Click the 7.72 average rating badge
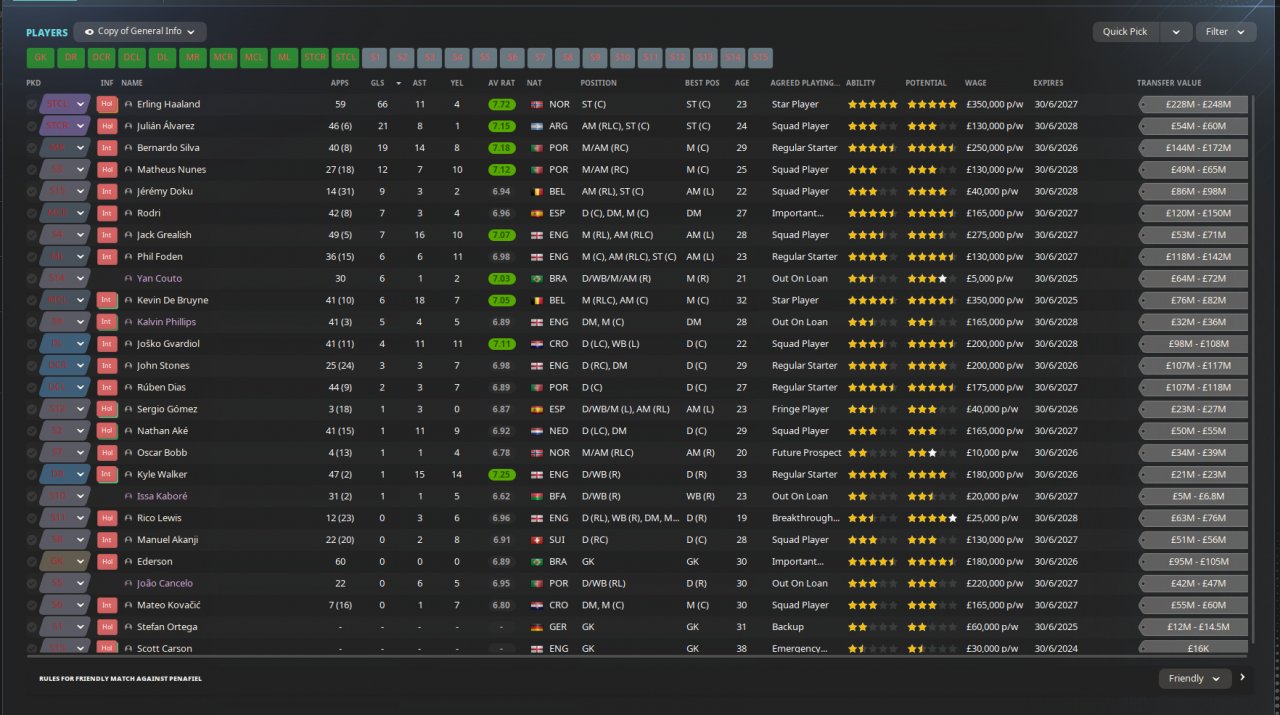Viewport: 1280px width, 715px height. coord(502,104)
